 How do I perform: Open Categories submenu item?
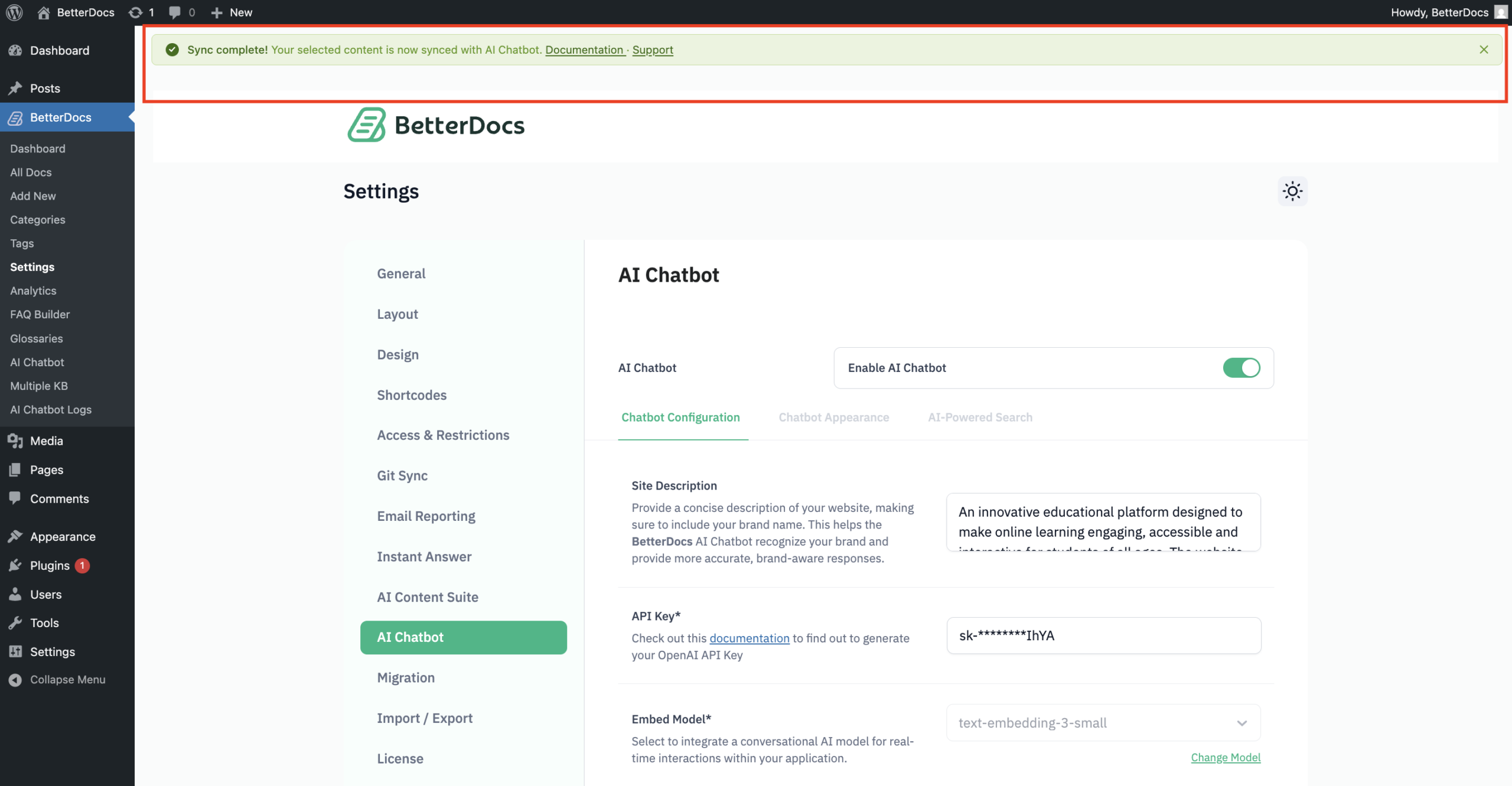(38, 220)
